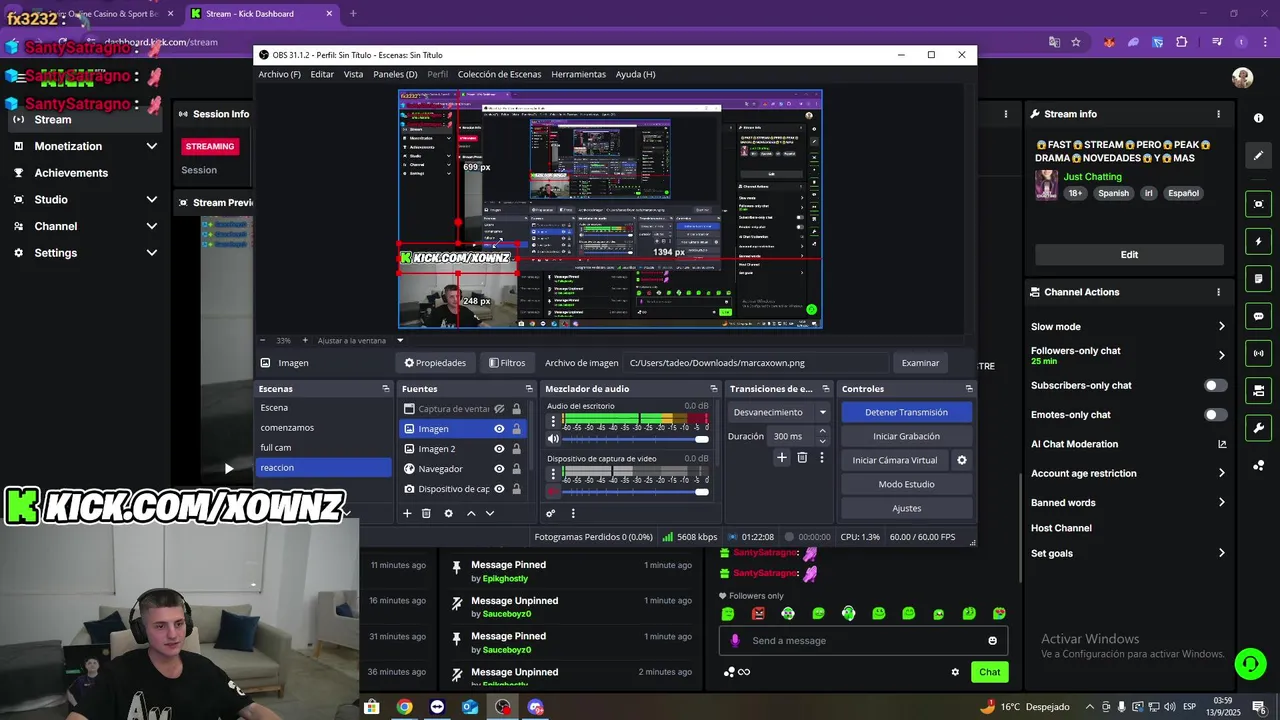This screenshot has height=720, width=1280.
Task: Click Detener Transmisión button
Action: (x=906, y=412)
